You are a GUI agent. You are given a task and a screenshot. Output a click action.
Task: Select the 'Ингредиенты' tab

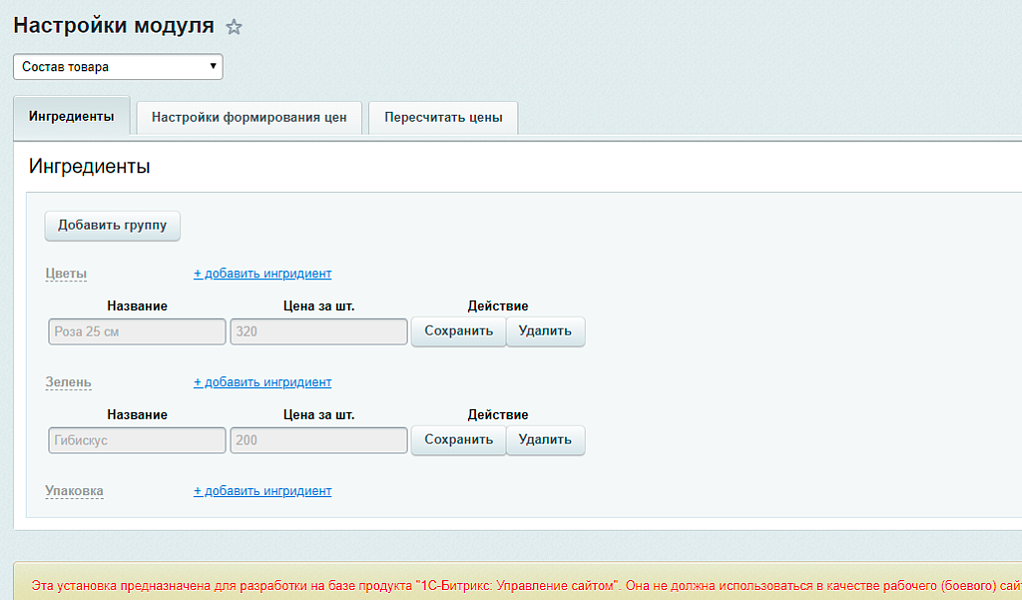click(x=71, y=115)
